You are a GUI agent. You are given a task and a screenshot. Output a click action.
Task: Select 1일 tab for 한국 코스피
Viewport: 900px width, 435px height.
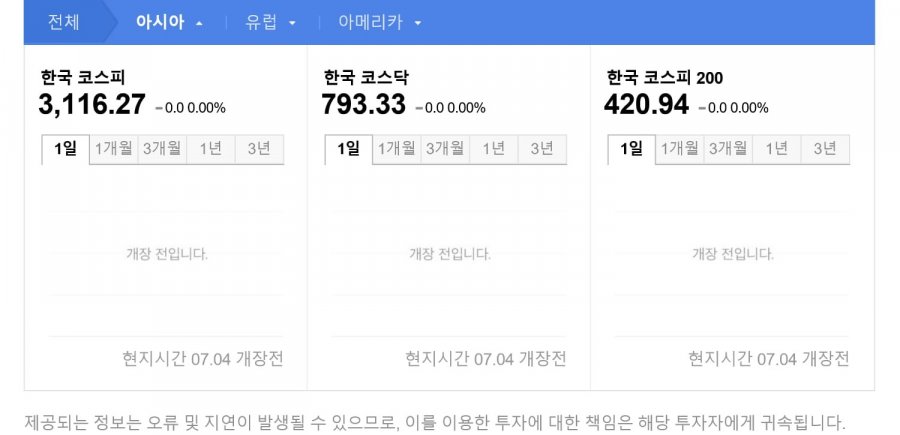65,149
